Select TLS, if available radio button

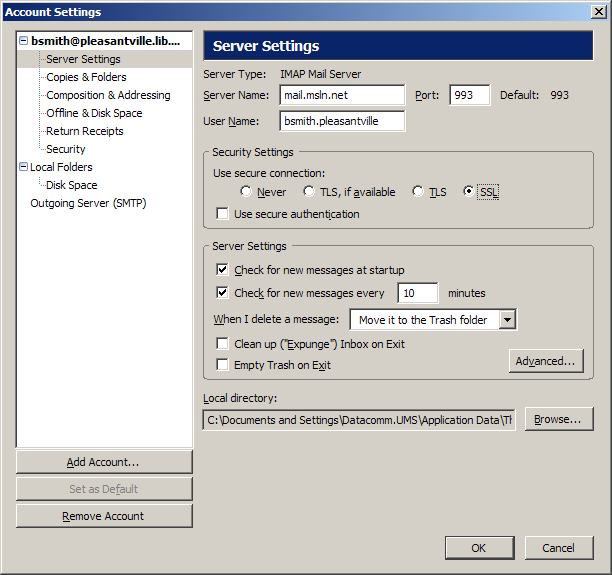(309, 191)
